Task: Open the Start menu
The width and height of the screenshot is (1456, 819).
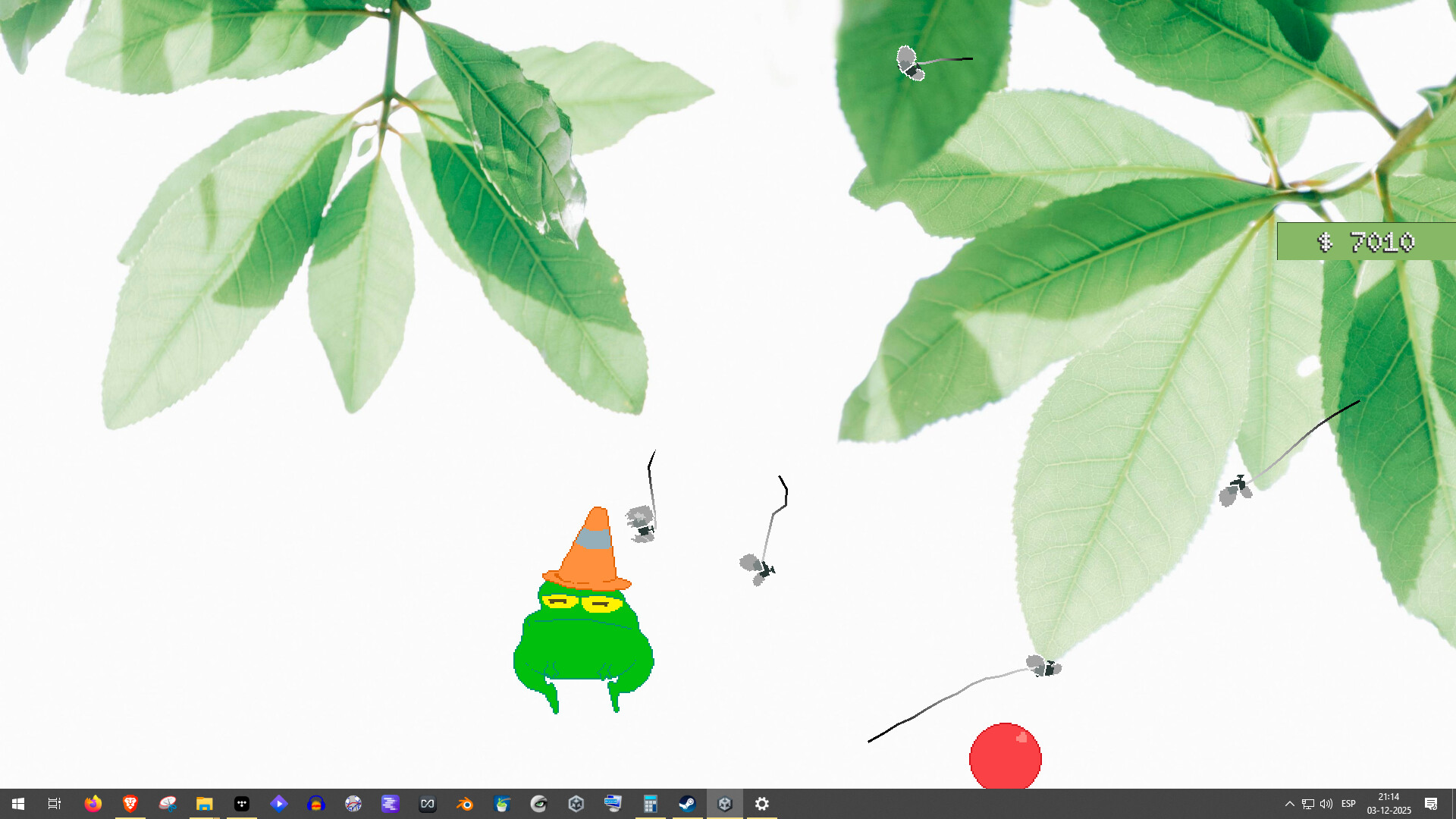Action: tap(18, 804)
